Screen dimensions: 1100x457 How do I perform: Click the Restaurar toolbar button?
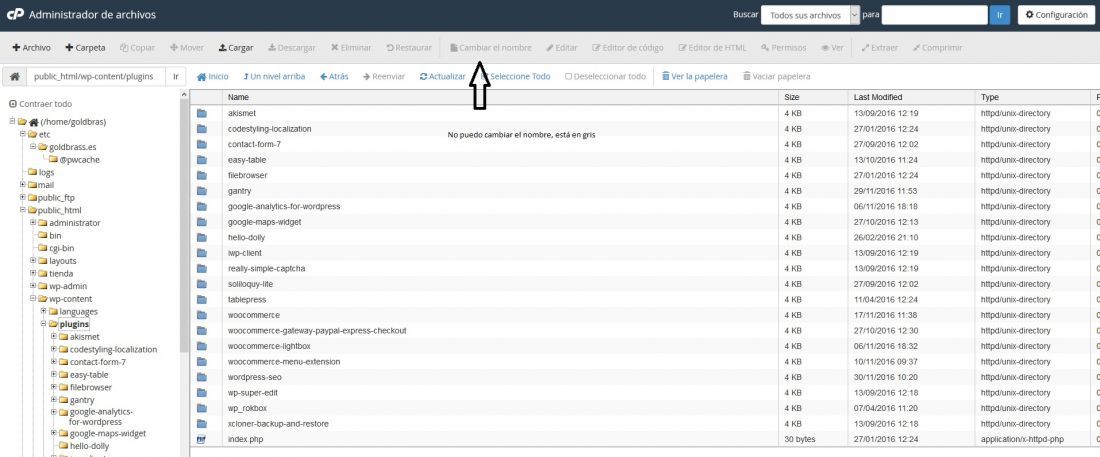(x=409, y=48)
